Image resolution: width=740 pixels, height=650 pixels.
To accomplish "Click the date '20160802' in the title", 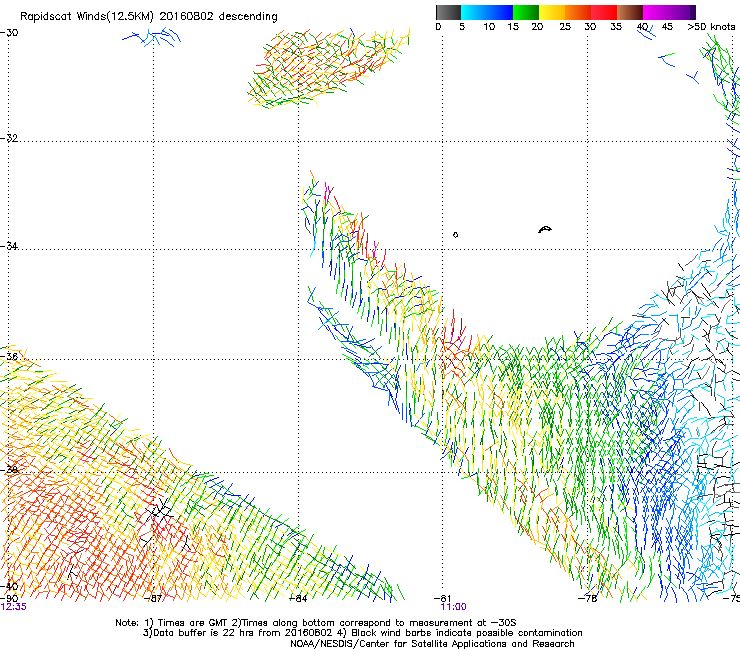I will tap(186, 17).
